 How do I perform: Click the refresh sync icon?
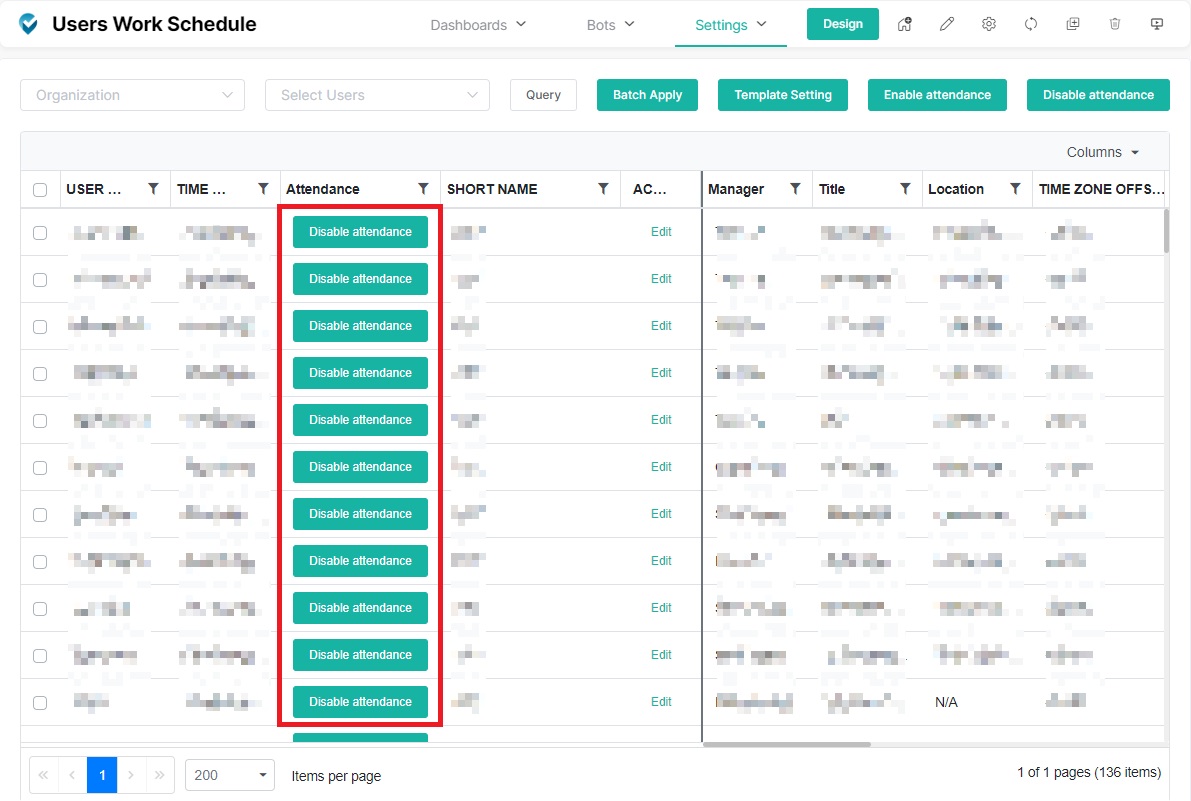click(1031, 24)
